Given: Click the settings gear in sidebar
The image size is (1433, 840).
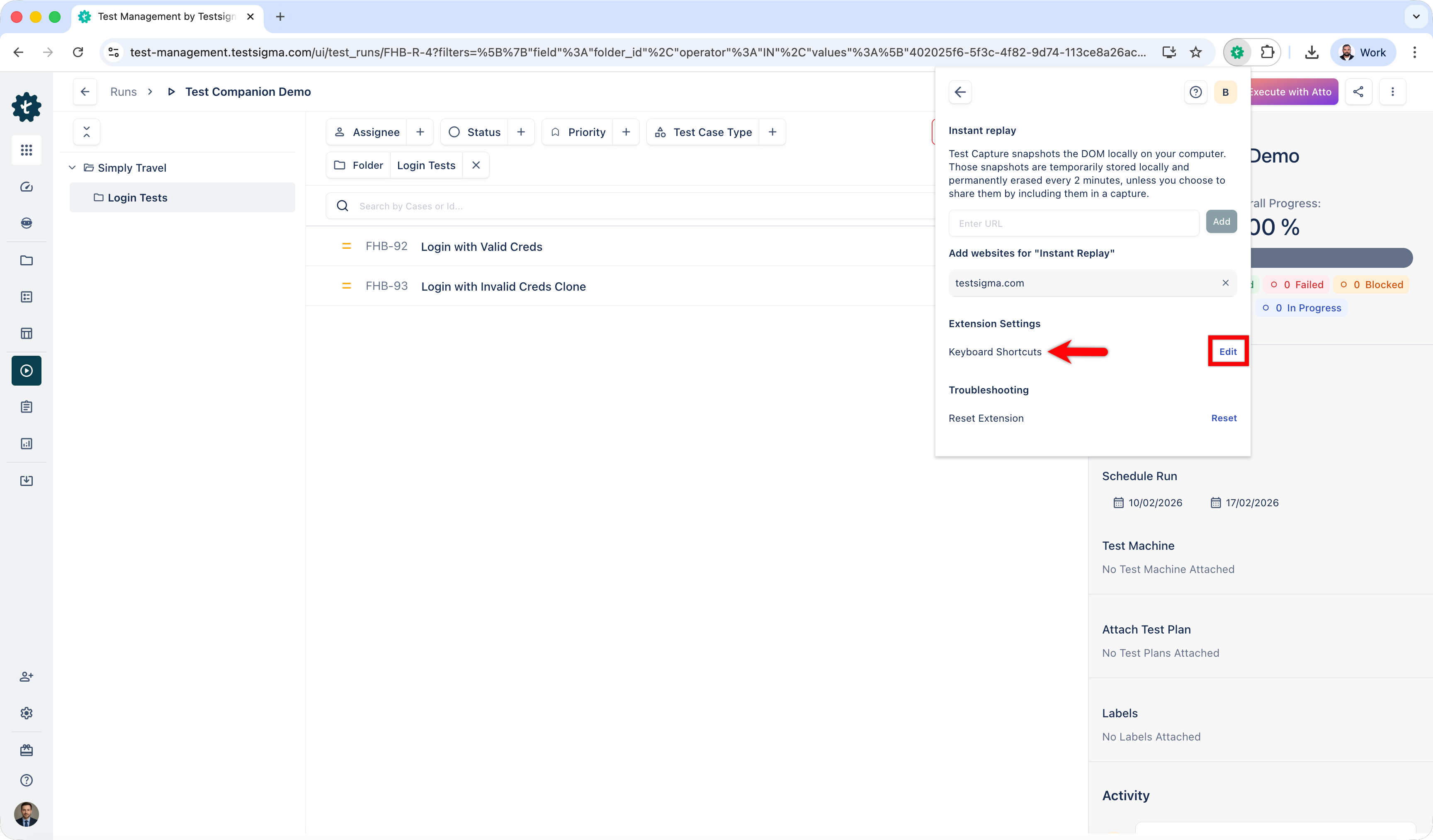Looking at the screenshot, I should click(26, 713).
